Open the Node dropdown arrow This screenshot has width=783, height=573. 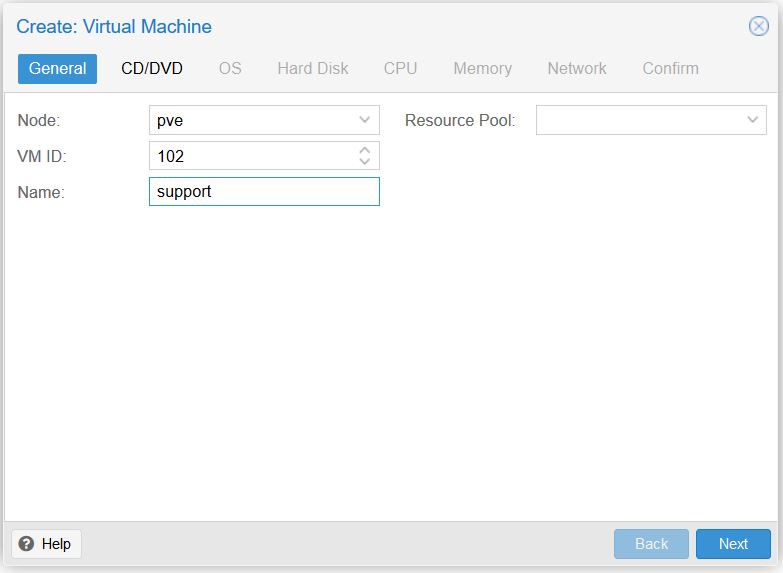tap(365, 120)
